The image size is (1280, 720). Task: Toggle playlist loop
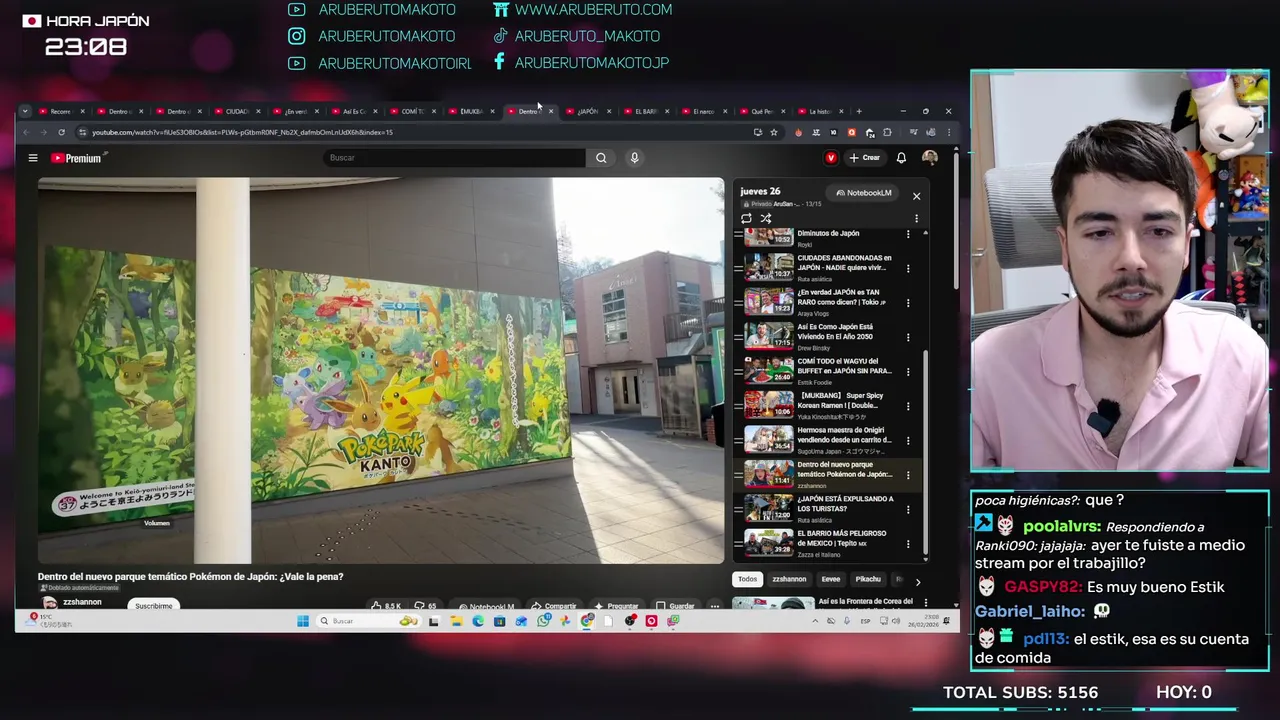tap(746, 218)
